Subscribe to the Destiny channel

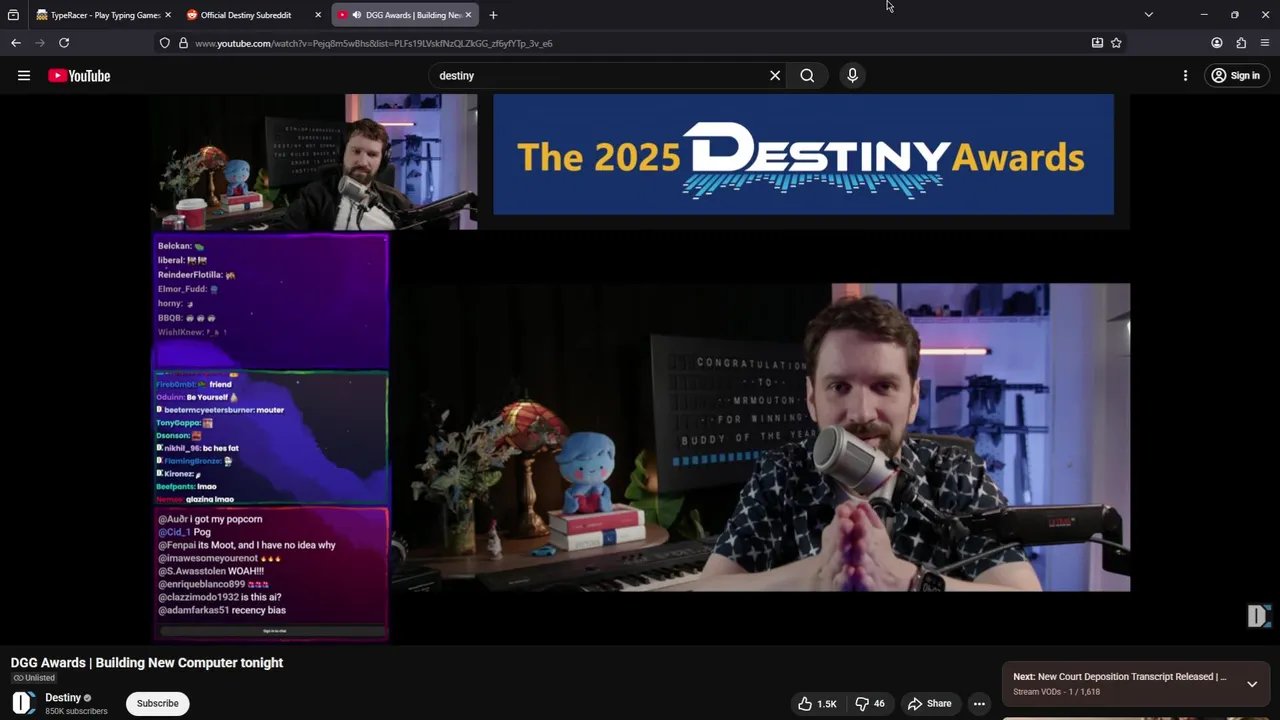[157, 703]
